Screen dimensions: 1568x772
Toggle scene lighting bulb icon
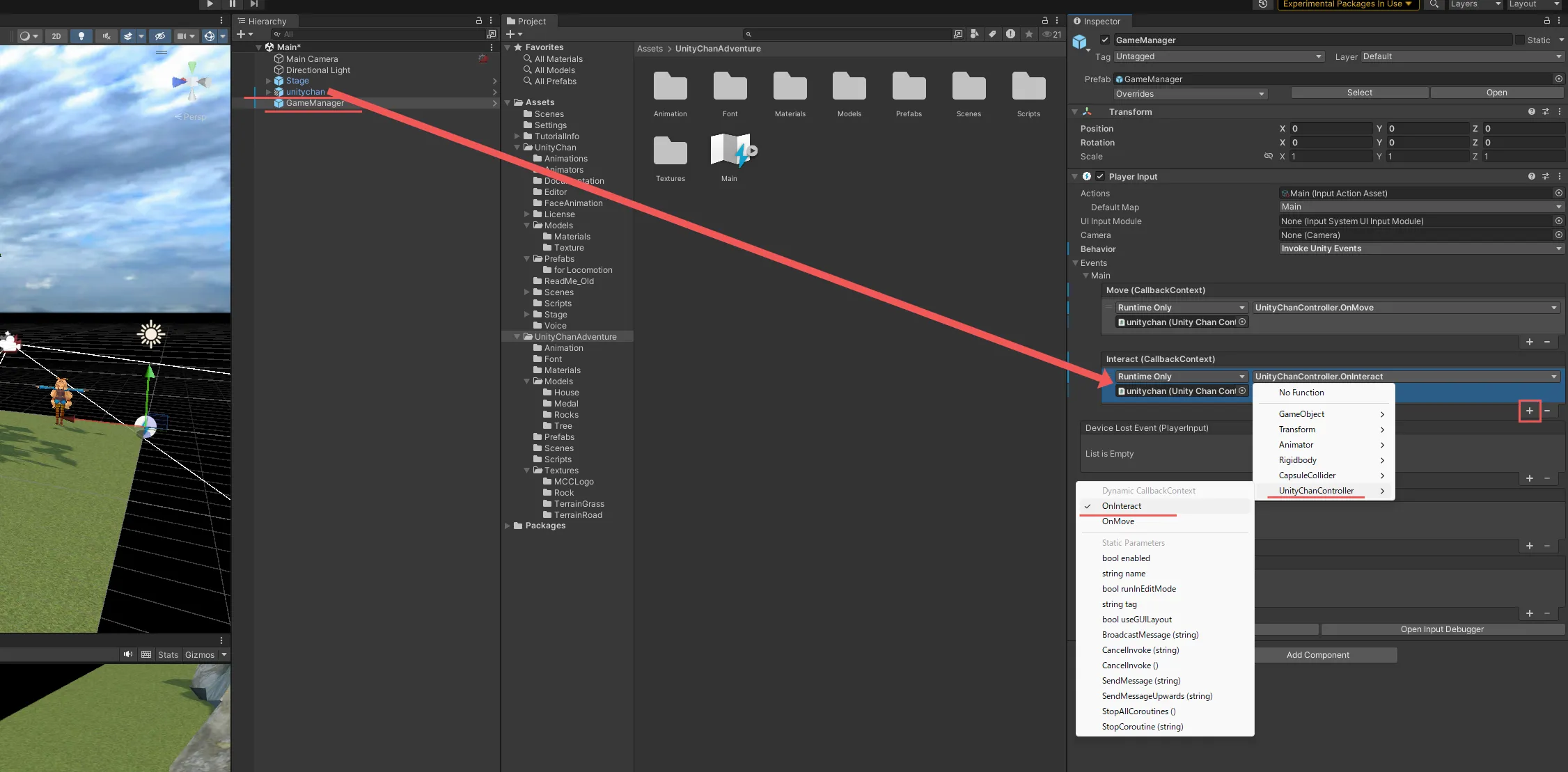[81, 36]
